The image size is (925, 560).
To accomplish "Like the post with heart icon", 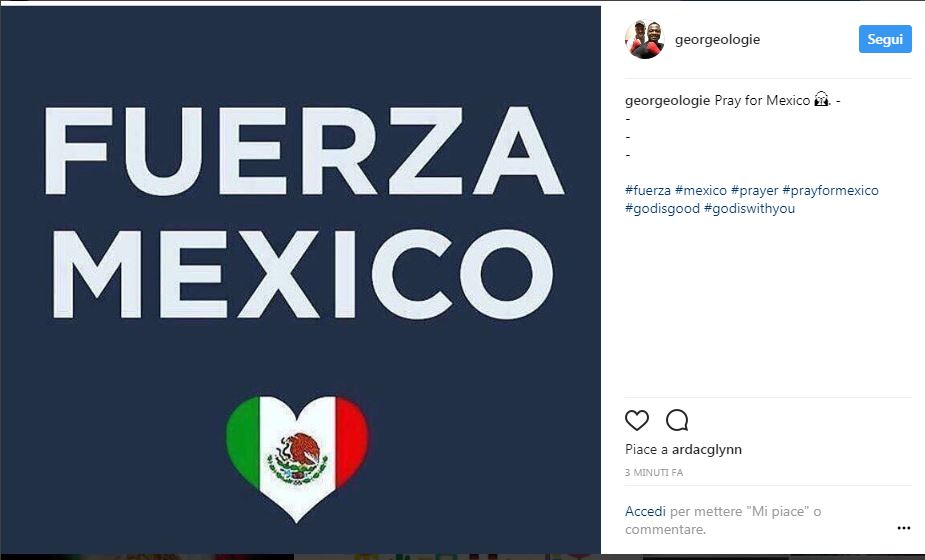I will point(637,420).
